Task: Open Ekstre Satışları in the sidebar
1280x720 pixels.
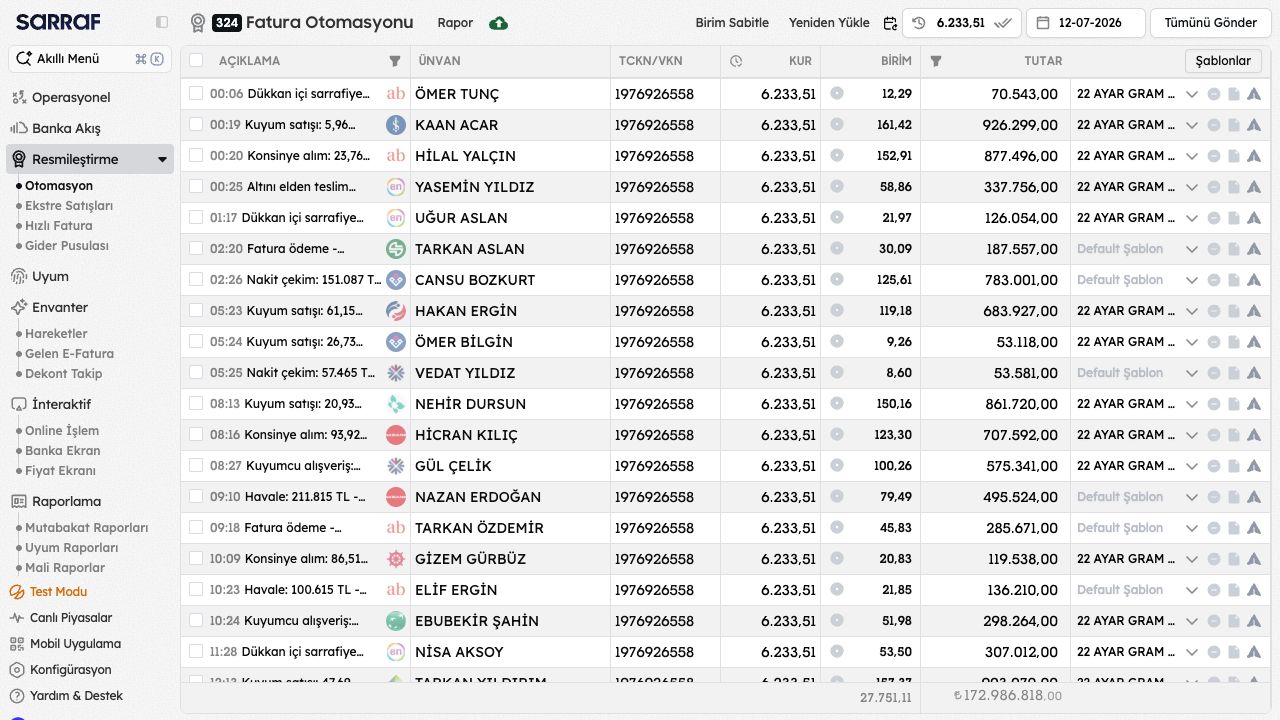Action: (x=69, y=205)
